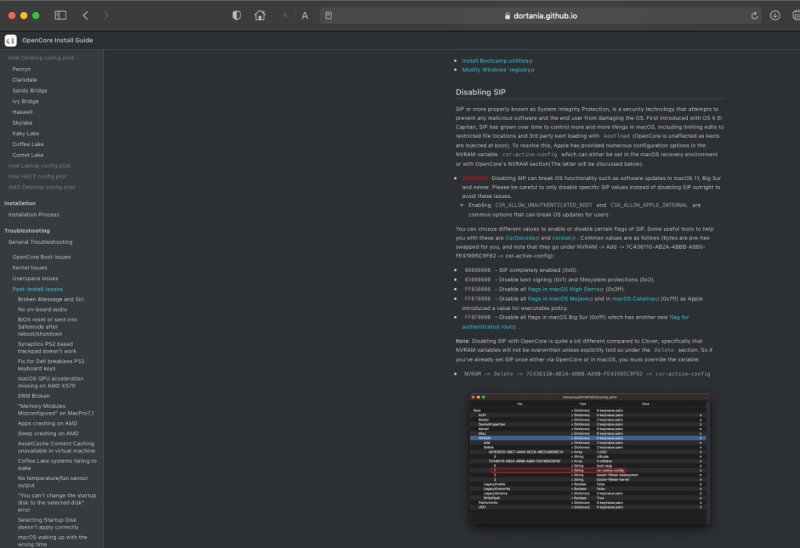Screen dimensions: 800x548
Task: Open Modify Windows' registry link
Action: pyautogui.click(x=498, y=70)
